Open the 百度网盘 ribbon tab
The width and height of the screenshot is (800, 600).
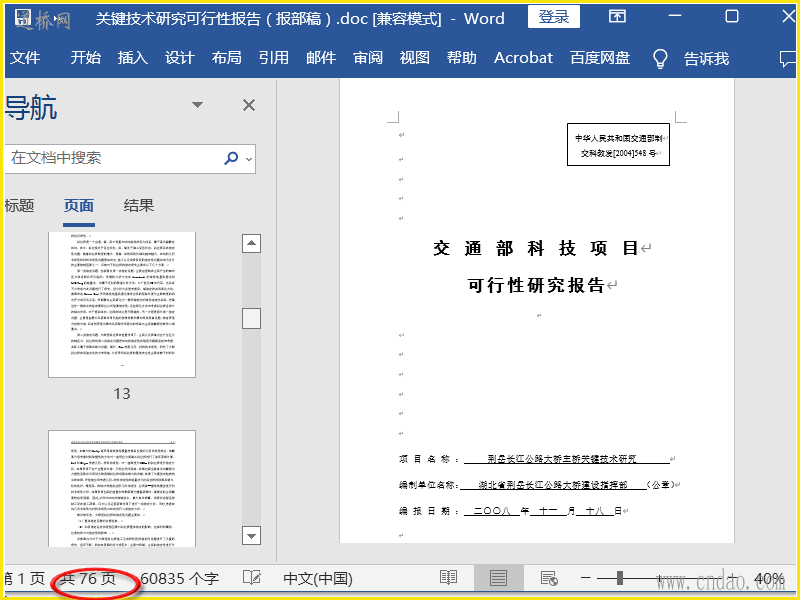[x=600, y=58]
